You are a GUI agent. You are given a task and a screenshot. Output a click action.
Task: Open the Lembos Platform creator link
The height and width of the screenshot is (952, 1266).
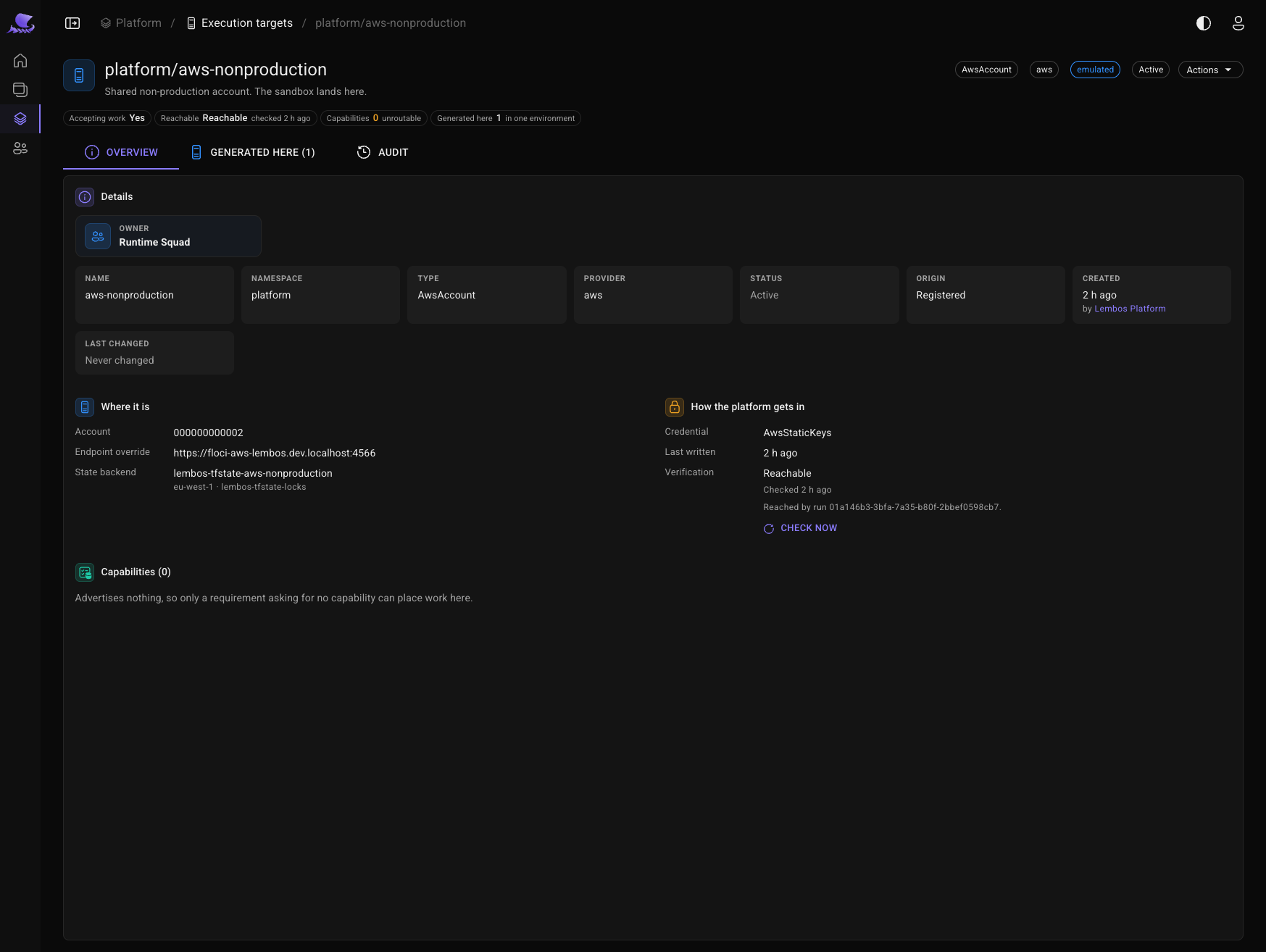1130,309
